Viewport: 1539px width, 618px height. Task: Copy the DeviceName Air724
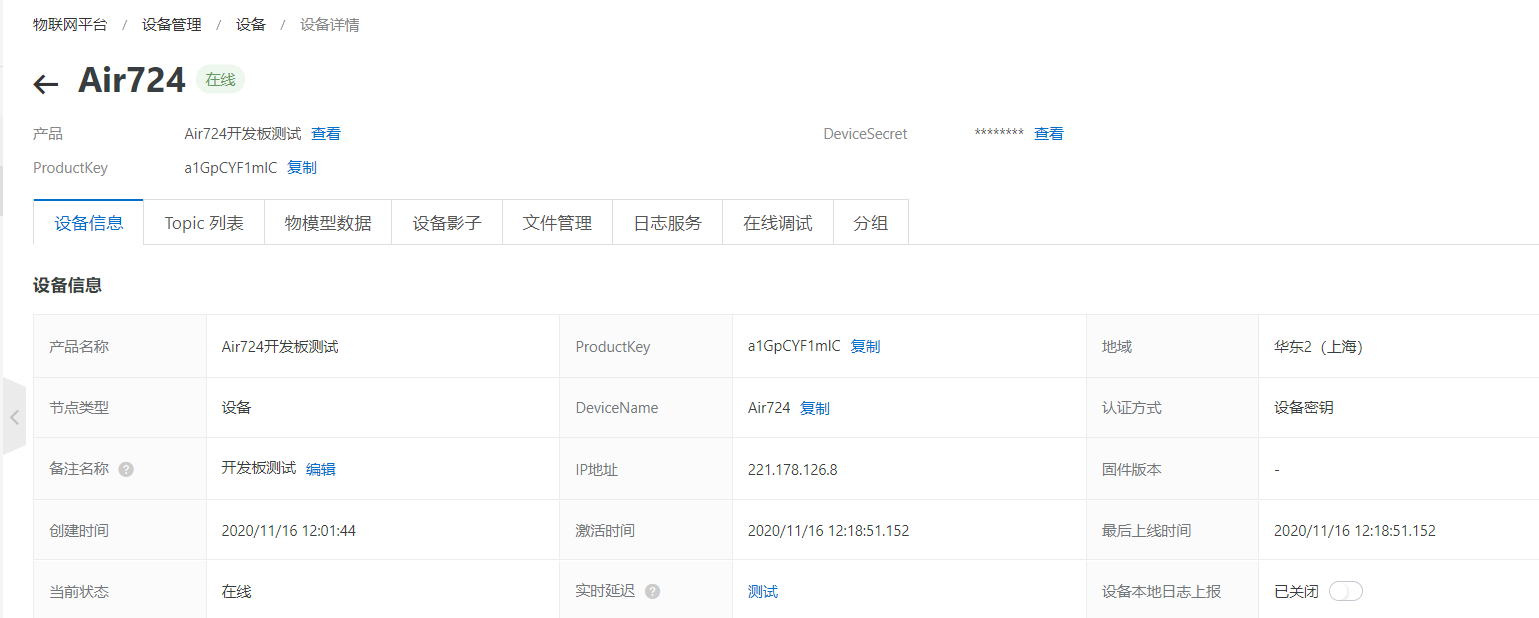(815, 408)
